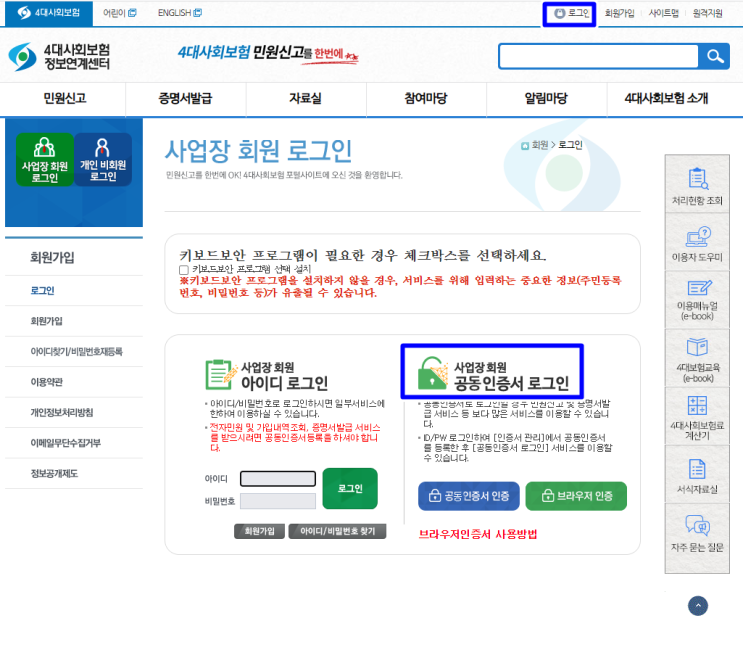Open 이메일무단수집거부 sidebar item
743x655 pixels.
point(65,443)
